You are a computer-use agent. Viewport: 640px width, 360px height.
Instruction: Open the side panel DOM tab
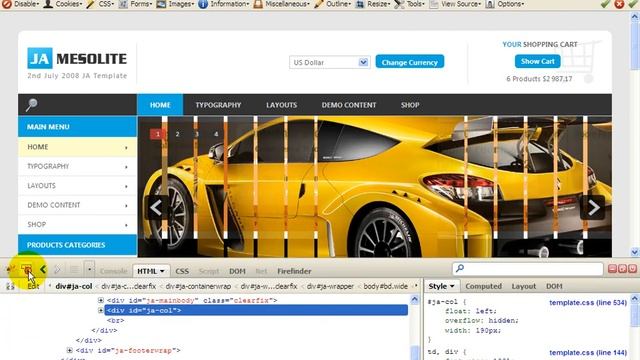click(x=554, y=286)
